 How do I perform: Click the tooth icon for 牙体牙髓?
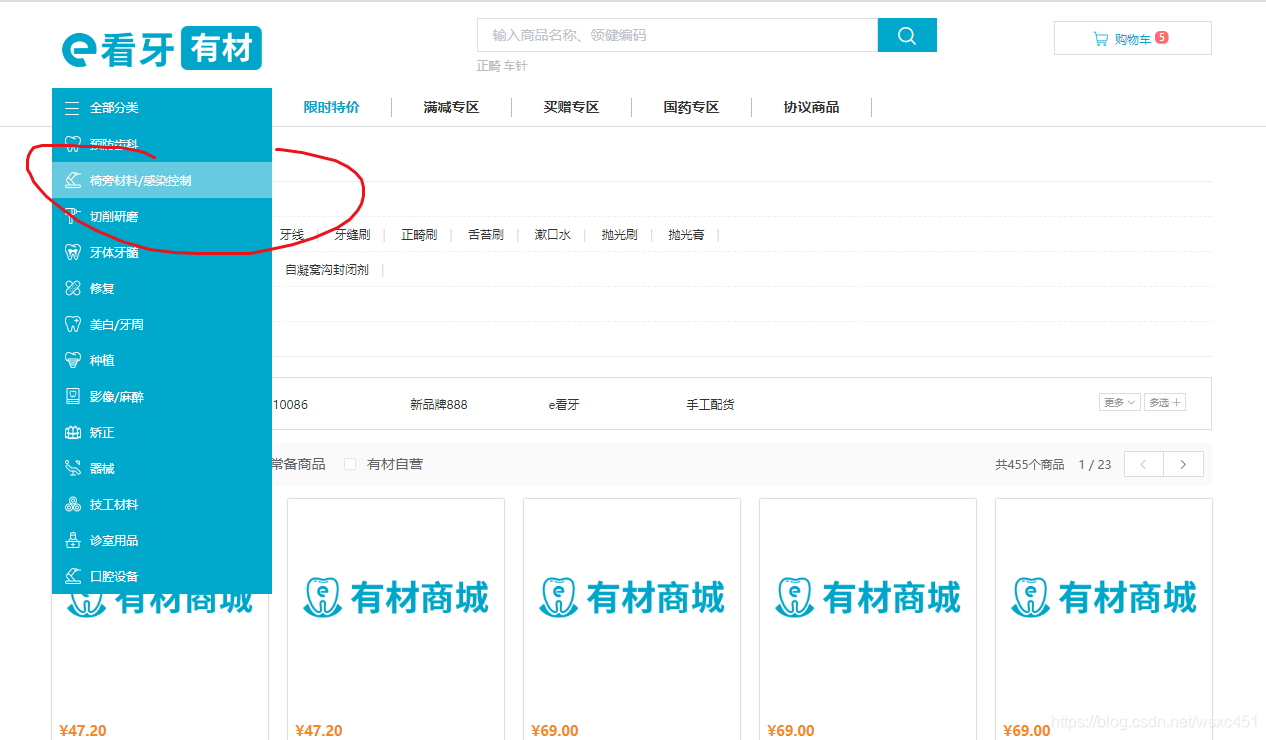click(72, 252)
